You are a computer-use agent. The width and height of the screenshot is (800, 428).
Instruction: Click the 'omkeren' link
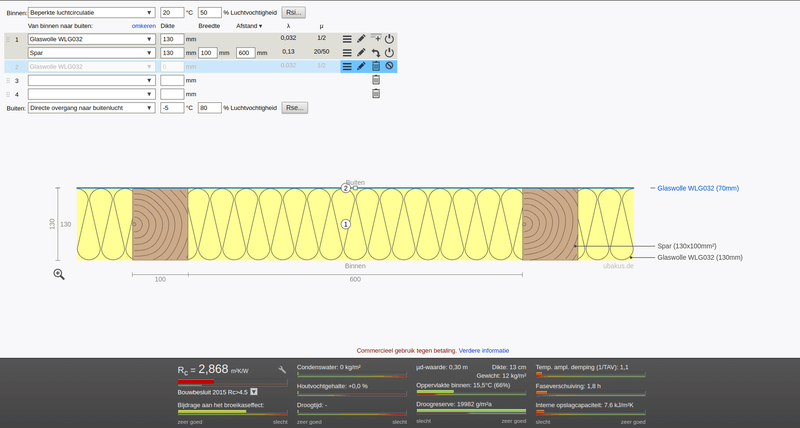(143, 25)
